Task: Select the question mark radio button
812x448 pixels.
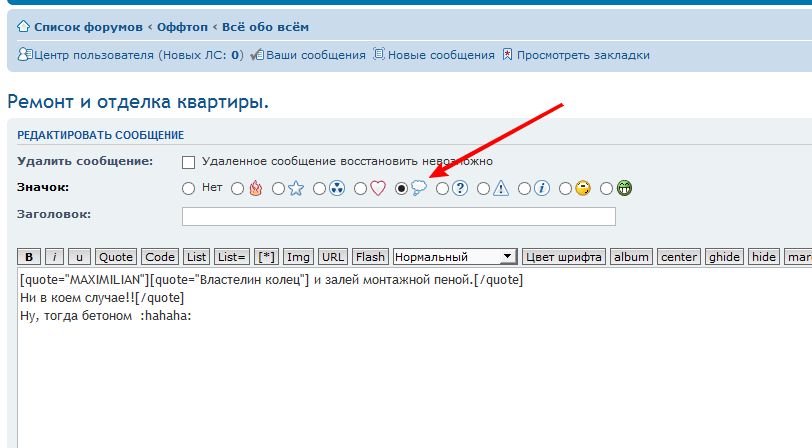Action: 442,189
